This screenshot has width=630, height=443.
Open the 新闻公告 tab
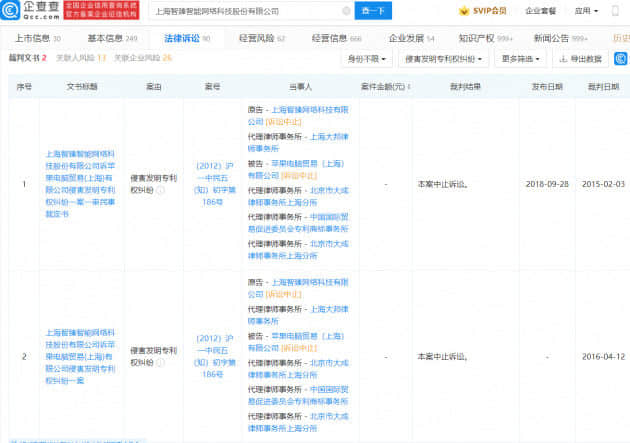(560, 38)
